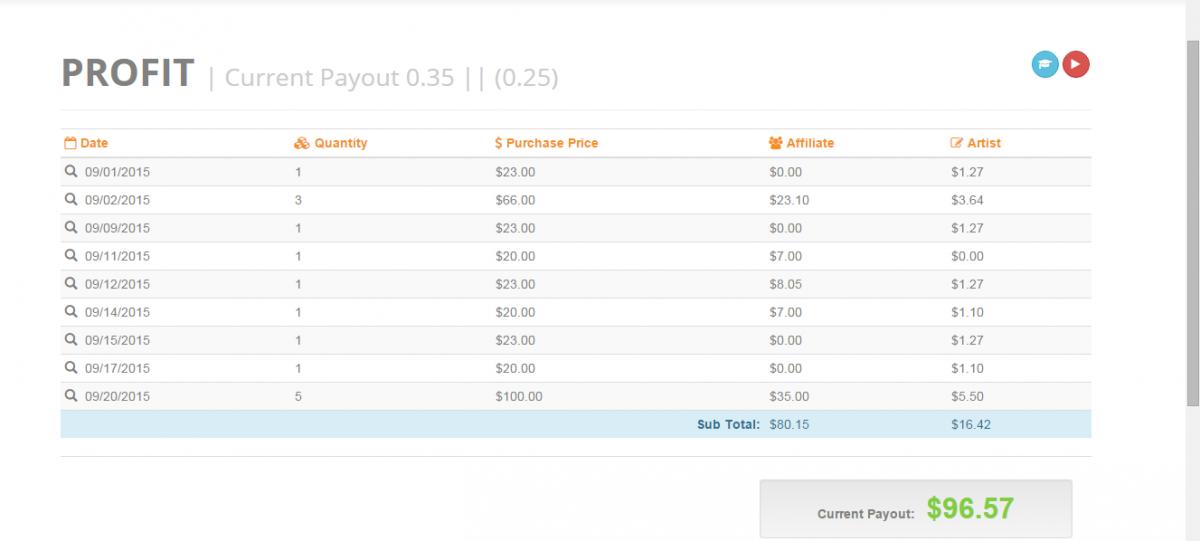Click the cubes icon beside Quantity header

point(302,143)
